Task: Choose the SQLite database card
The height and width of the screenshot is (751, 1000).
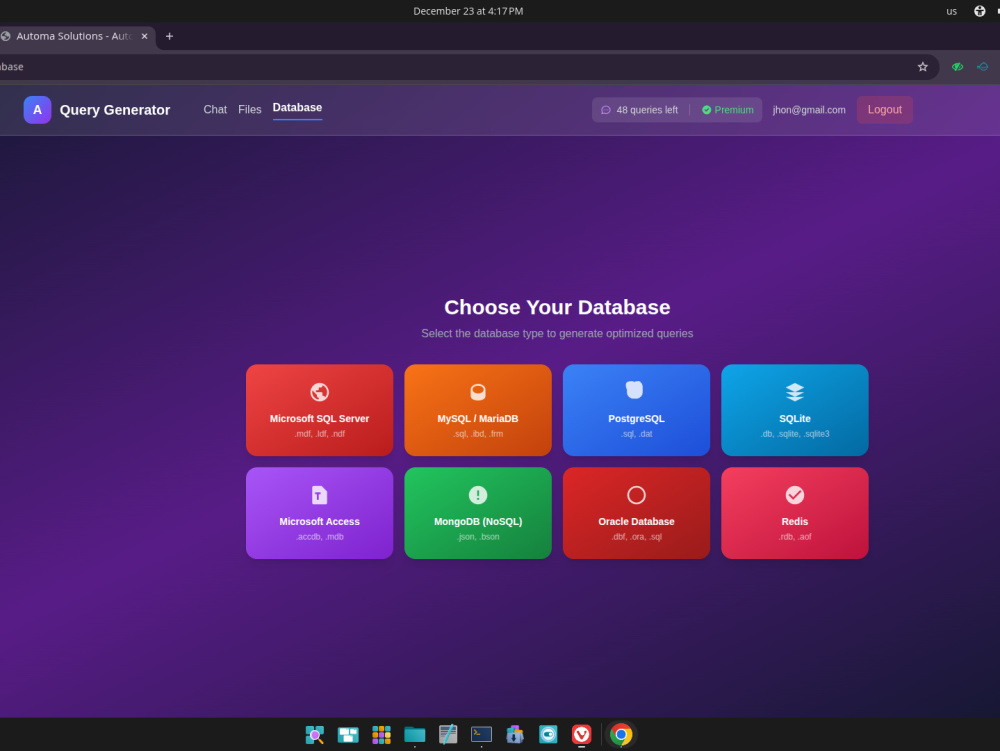Action: point(795,410)
